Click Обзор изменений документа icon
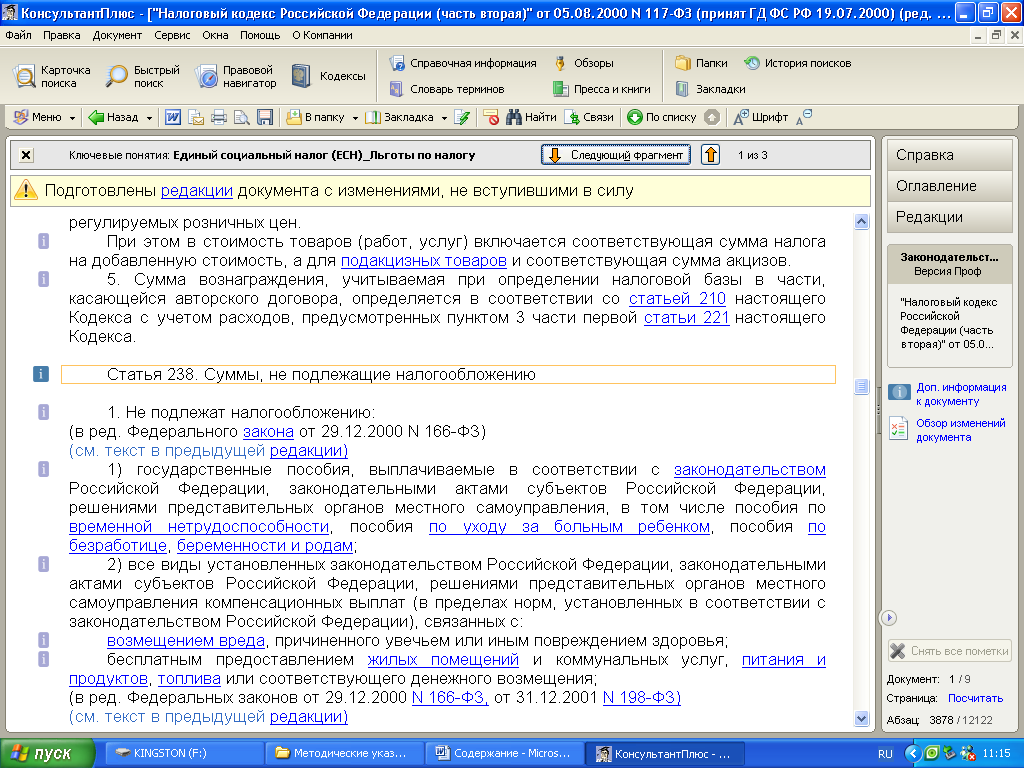 coord(899,430)
